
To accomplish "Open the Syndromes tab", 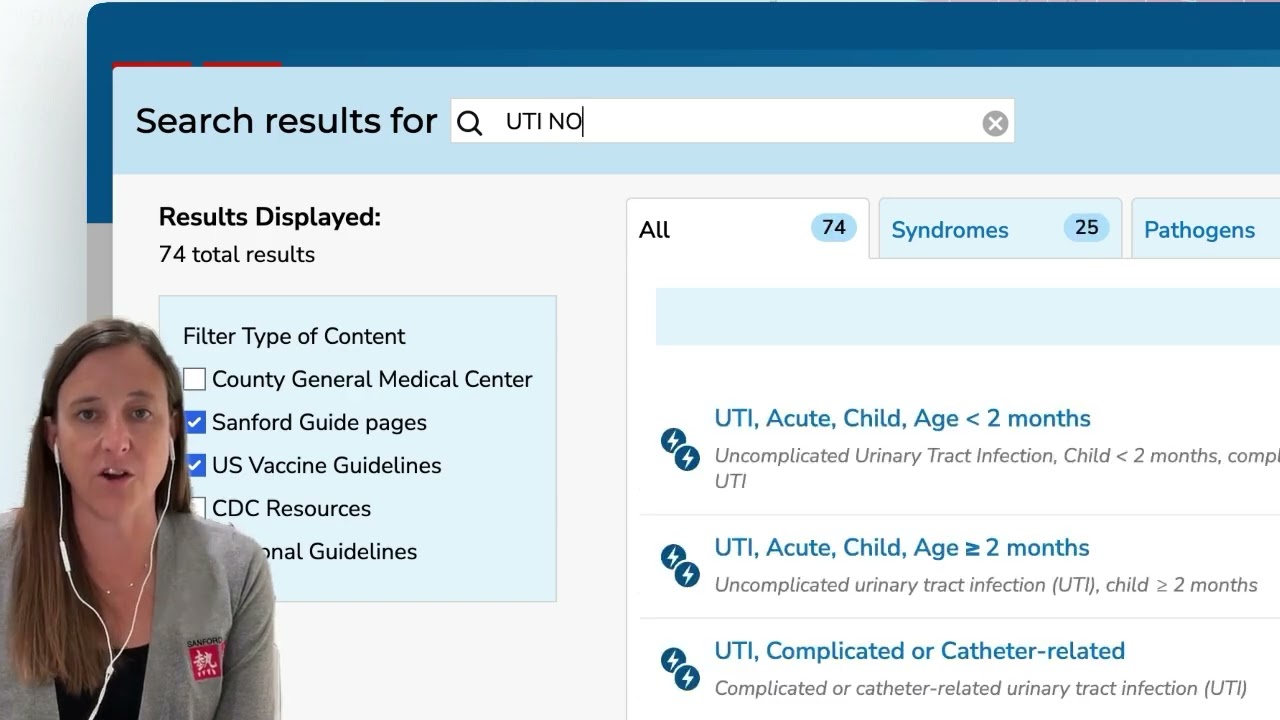I will [x=949, y=230].
